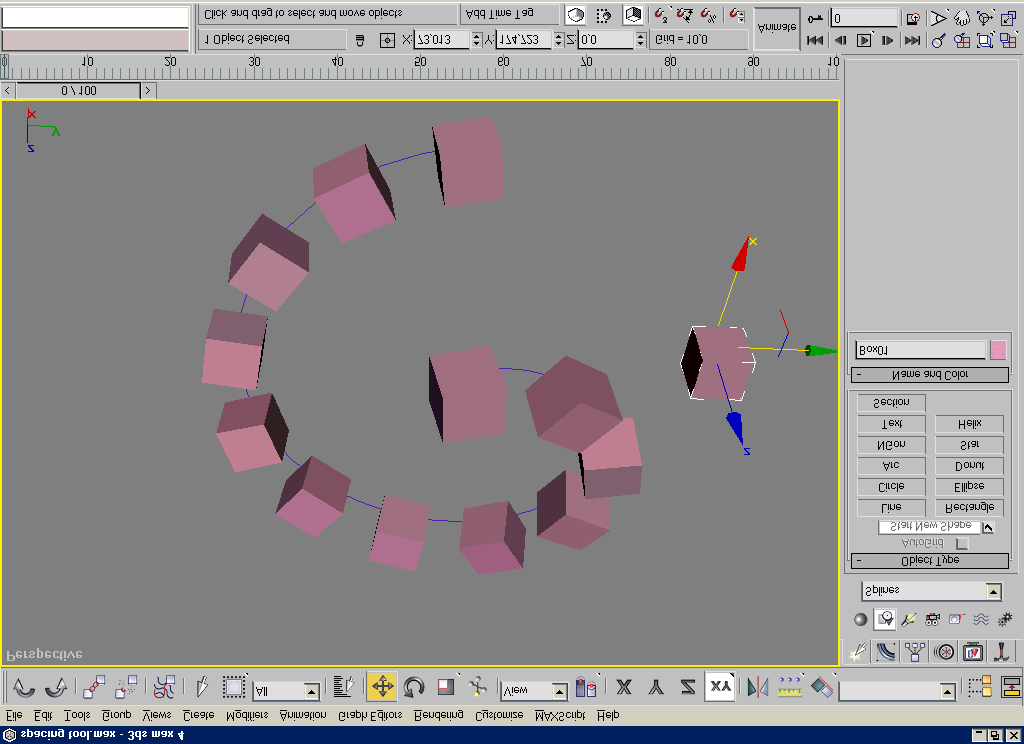Viewport: 1024px width, 744px height.
Task: Click the Play Animation button
Action: pos(863,40)
